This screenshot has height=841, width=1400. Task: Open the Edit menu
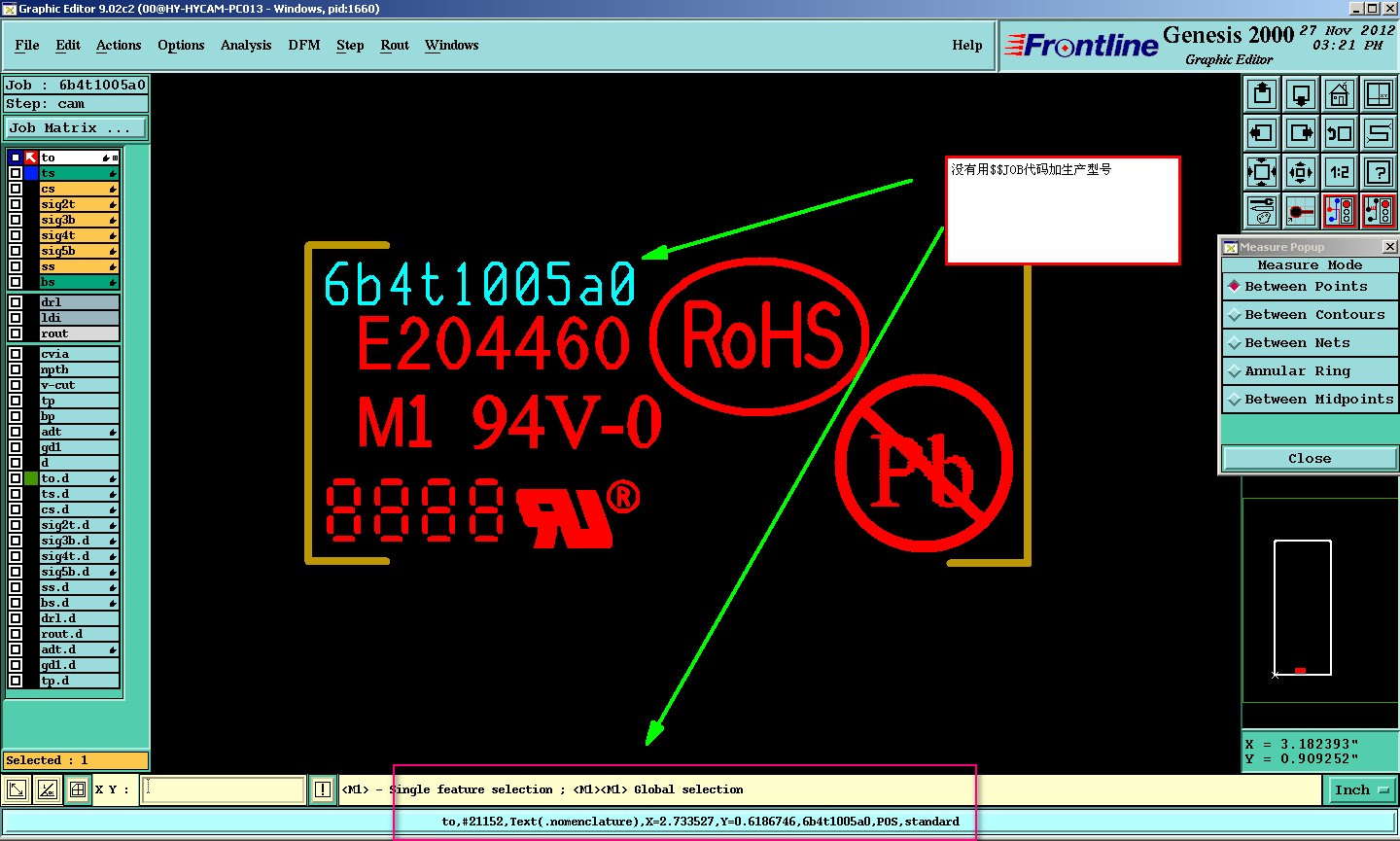[x=68, y=46]
